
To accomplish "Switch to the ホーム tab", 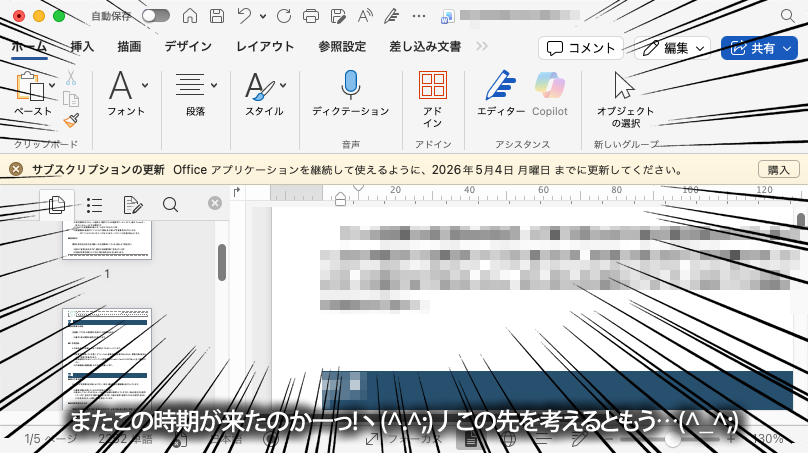I will [x=29, y=47].
